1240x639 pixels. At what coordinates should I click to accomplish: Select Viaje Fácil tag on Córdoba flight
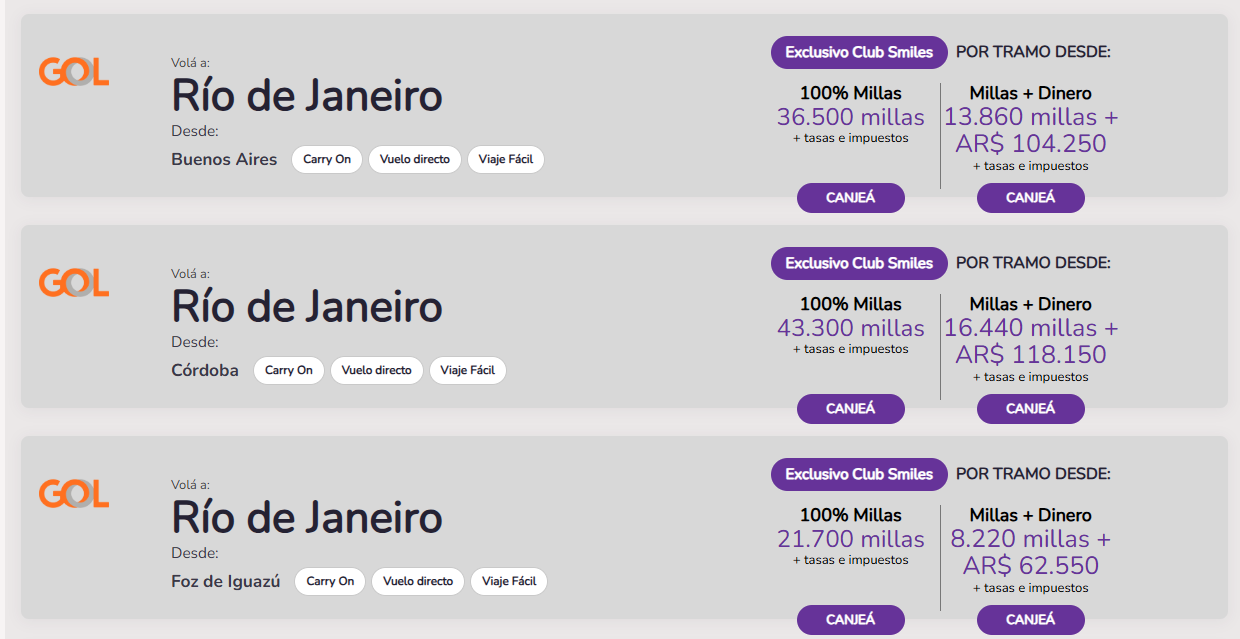pos(468,370)
